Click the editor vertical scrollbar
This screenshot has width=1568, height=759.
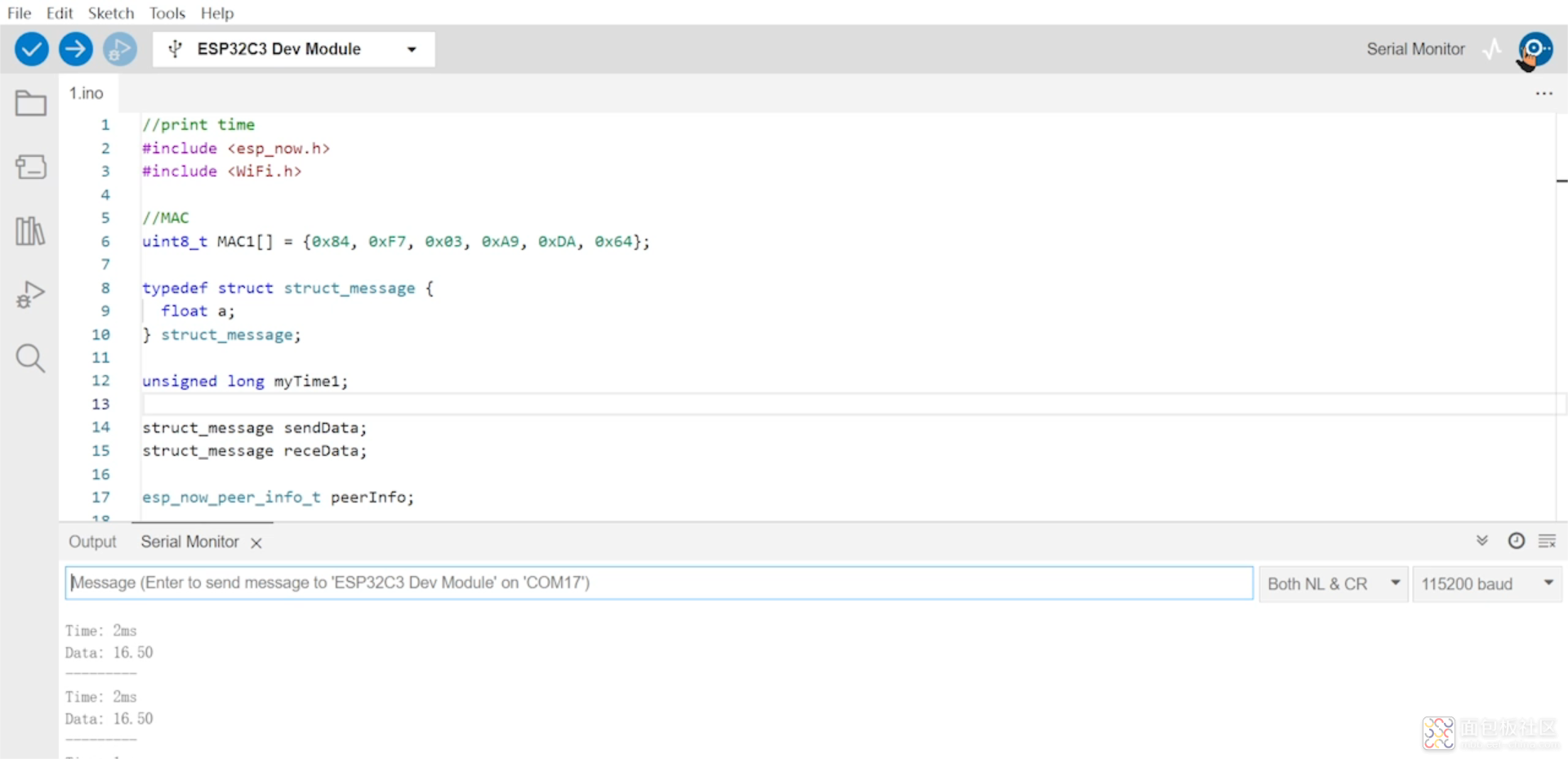coord(1561,316)
